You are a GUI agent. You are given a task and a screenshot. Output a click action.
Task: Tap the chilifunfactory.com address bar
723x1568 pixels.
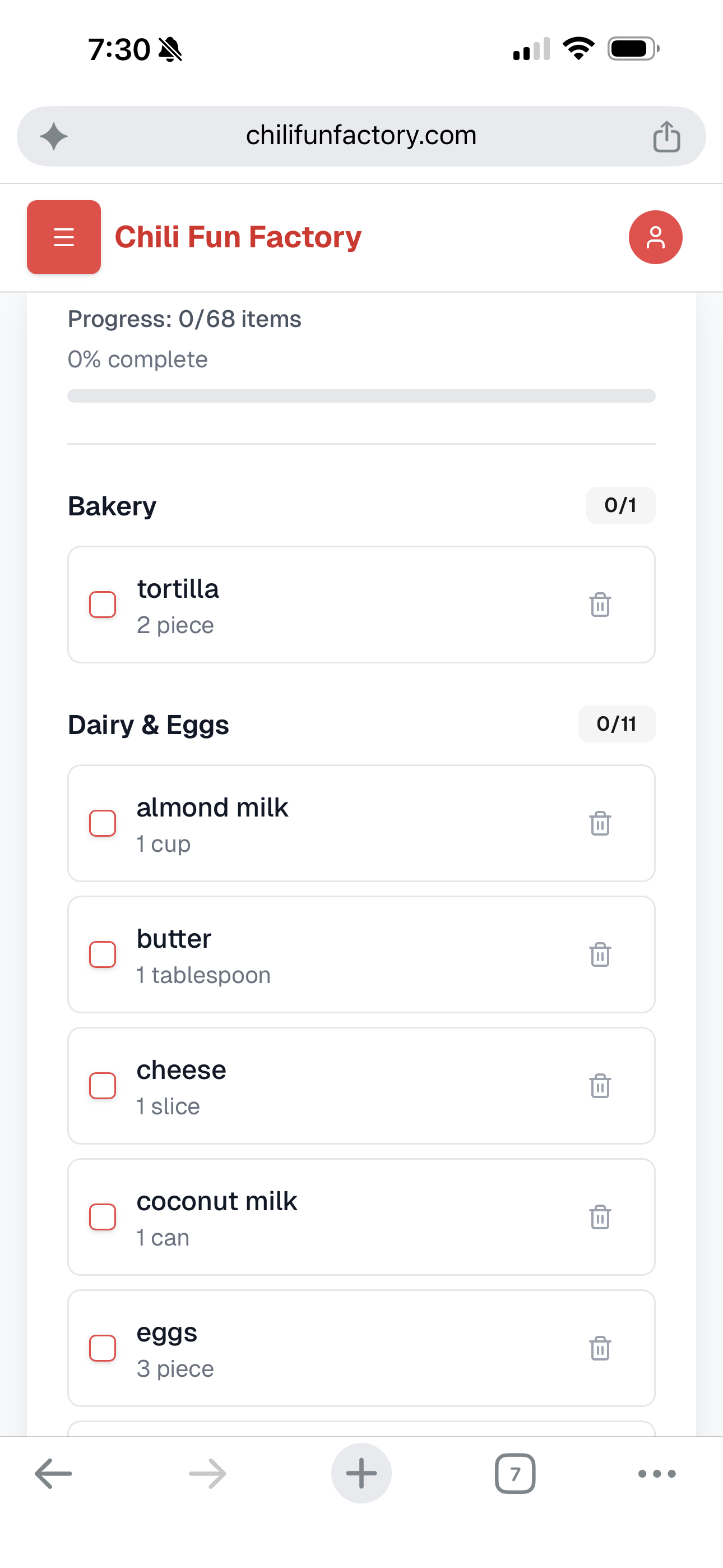pos(361,136)
